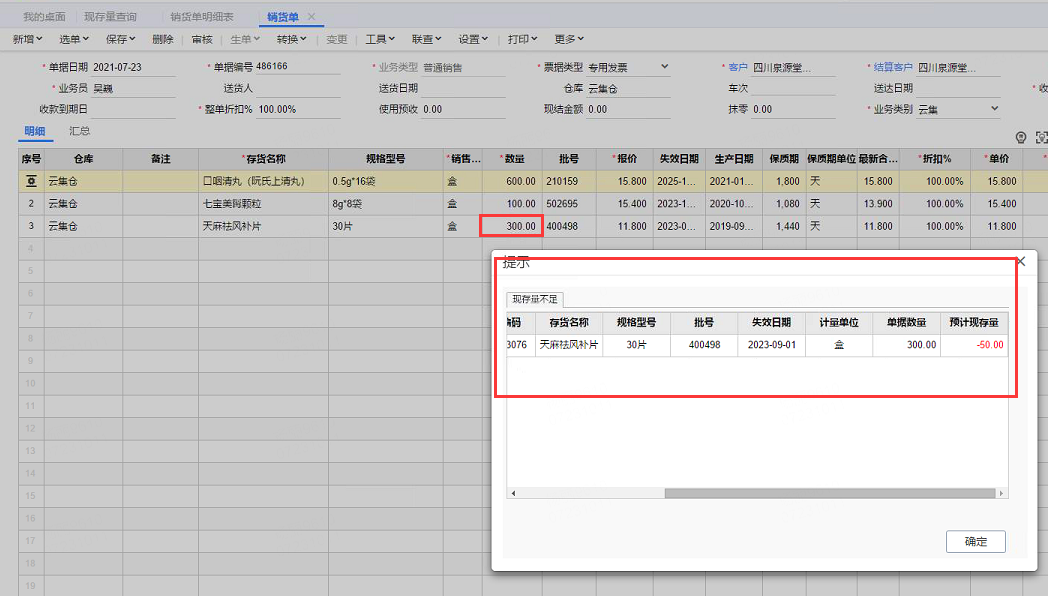This screenshot has height=596, width=1048.
Task: Click row number 2 in grid
Action: (x=31, y=204)
